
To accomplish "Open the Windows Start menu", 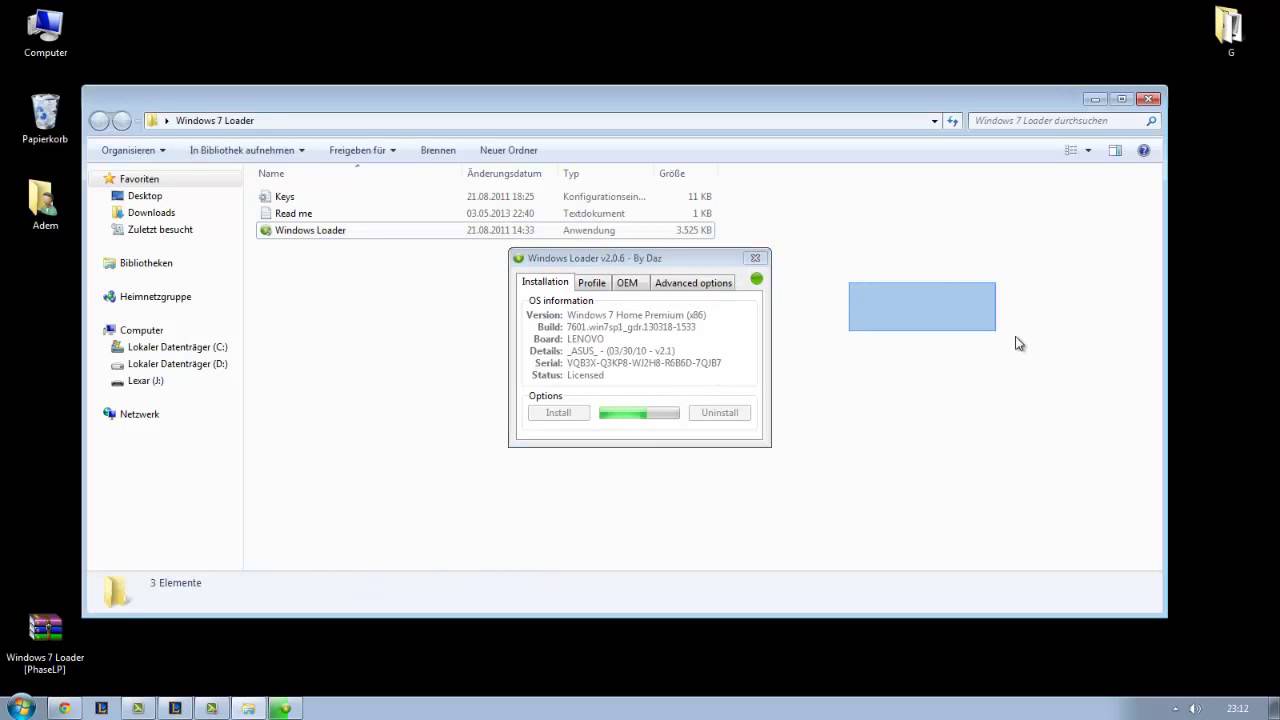I will tap(21, 708).
